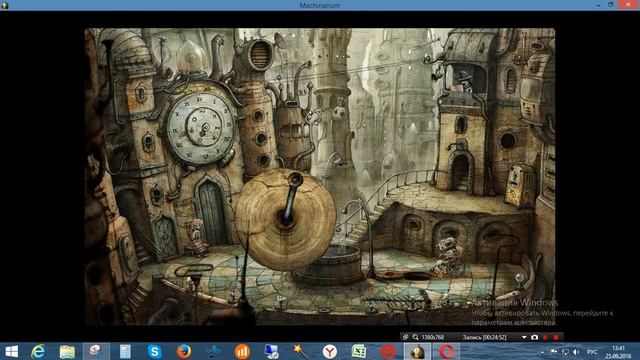This screenshot has width=640, height=360.
Task: Open the blue notepad document app on taskbar
Action: pos(125,351)
